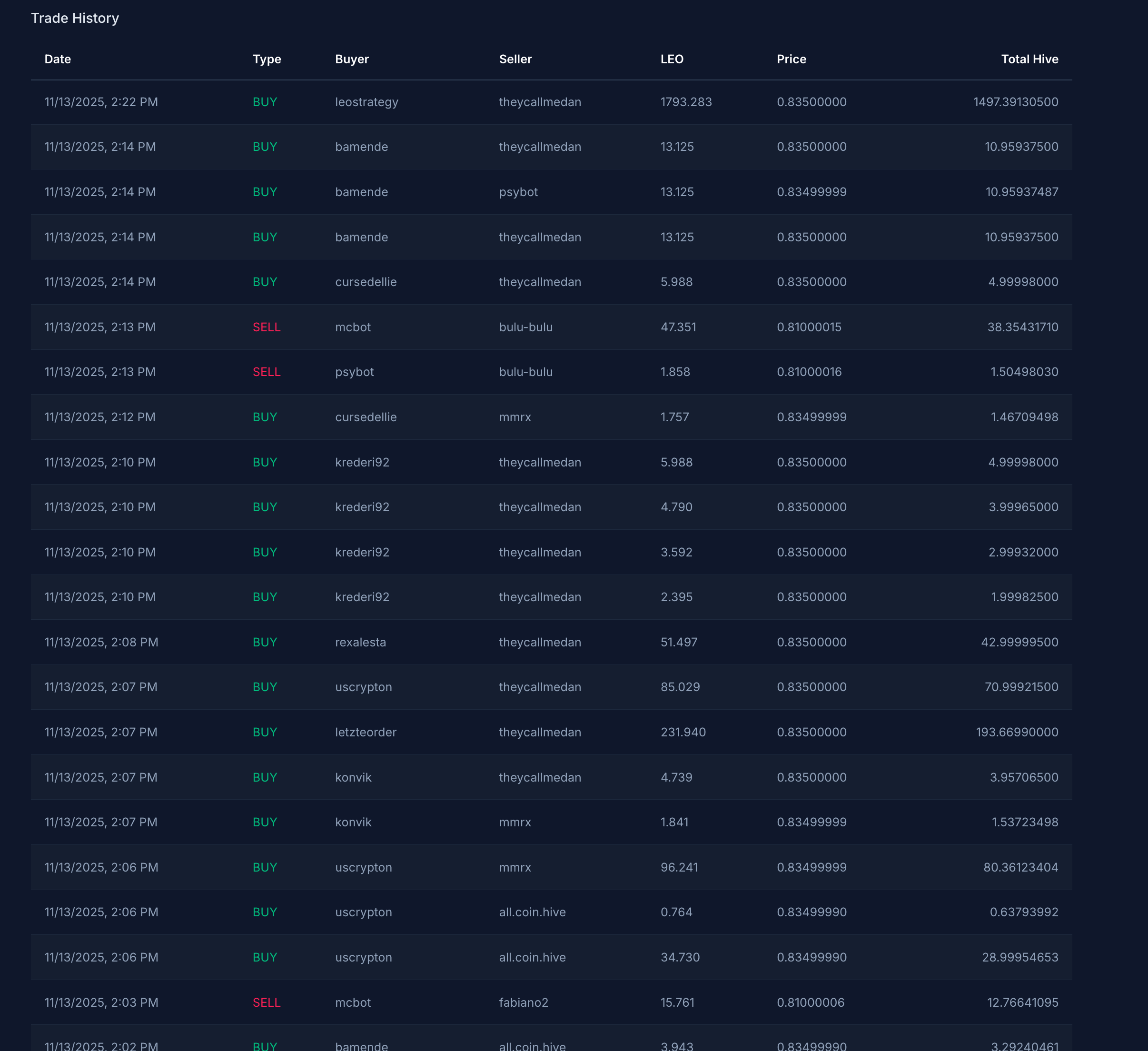The width and height of the screenshot is (1148, 1051).
Task: Click the Price column header
Action: coord(791,59)
